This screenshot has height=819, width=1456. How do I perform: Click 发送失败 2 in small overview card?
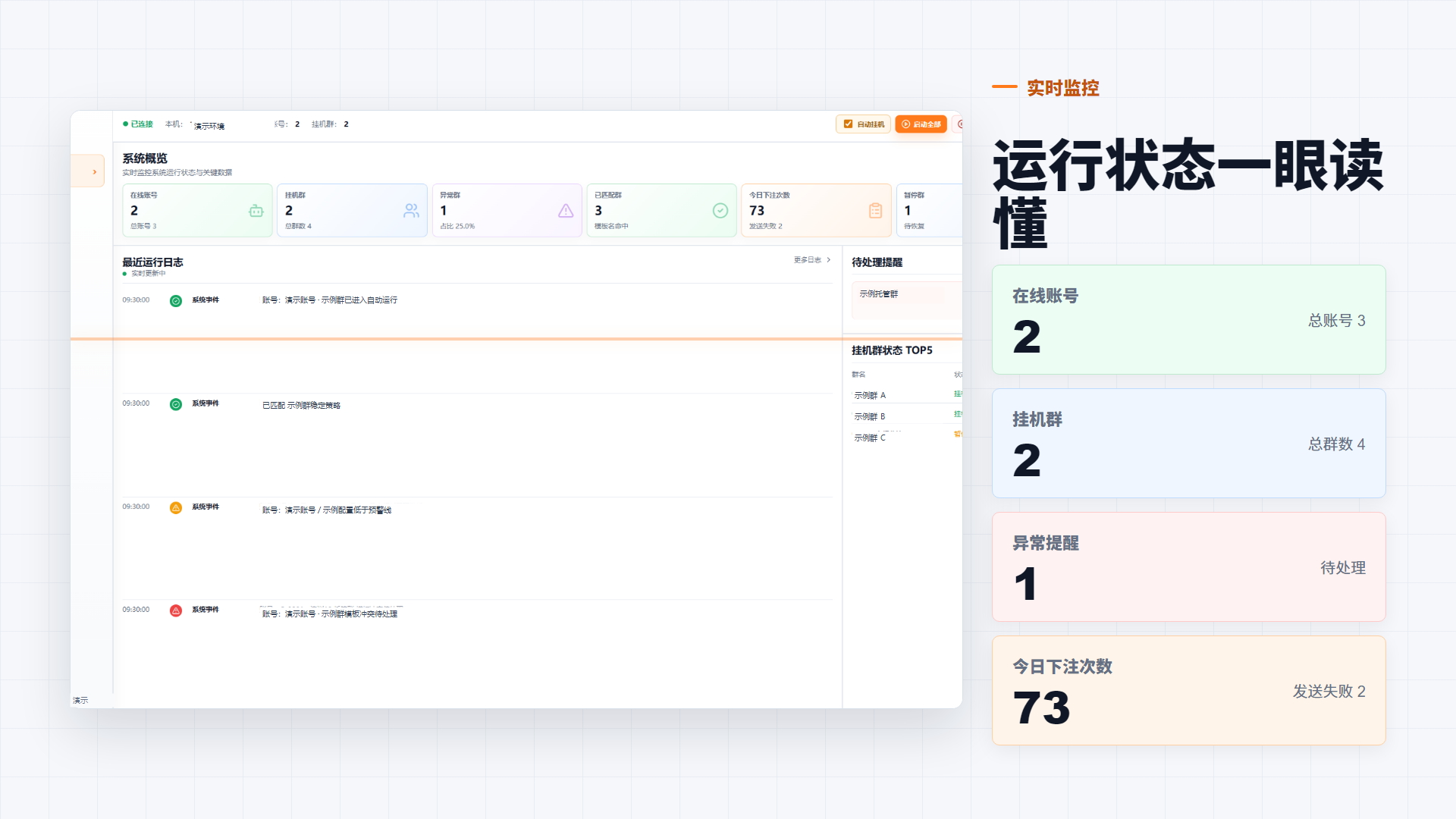[766, 226]
